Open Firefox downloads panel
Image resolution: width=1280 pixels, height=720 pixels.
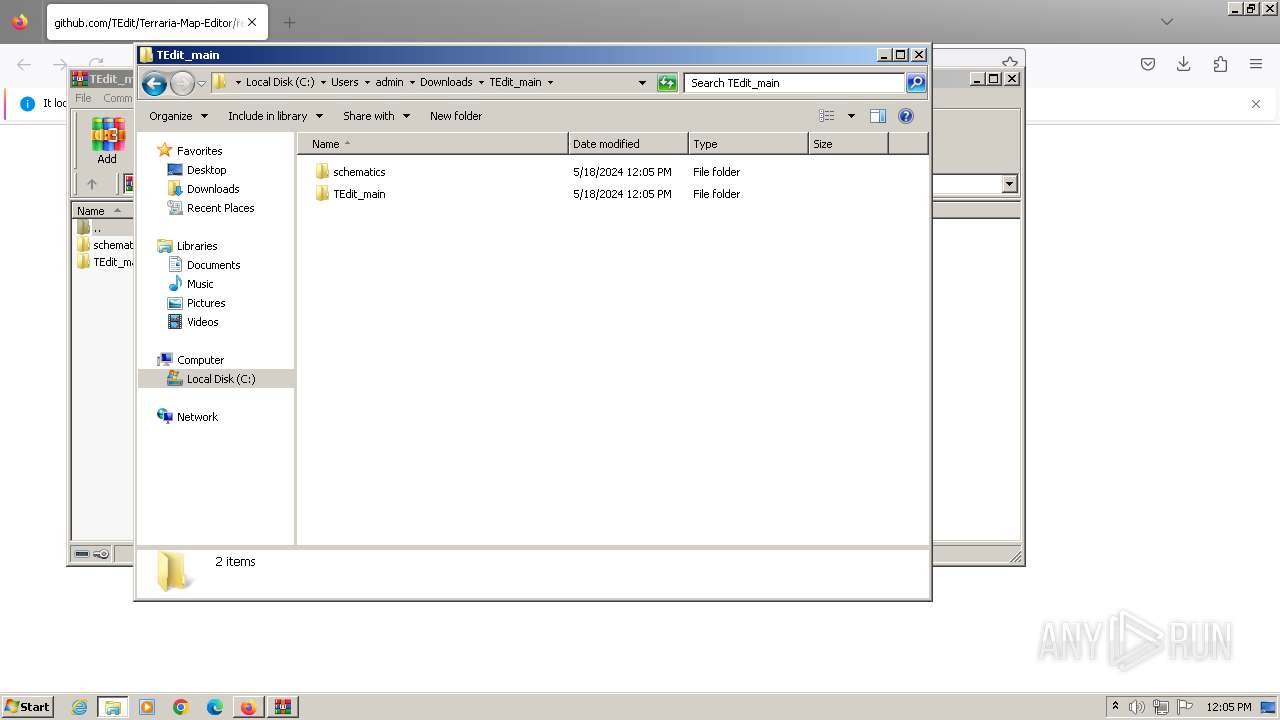pos(1184,64)
